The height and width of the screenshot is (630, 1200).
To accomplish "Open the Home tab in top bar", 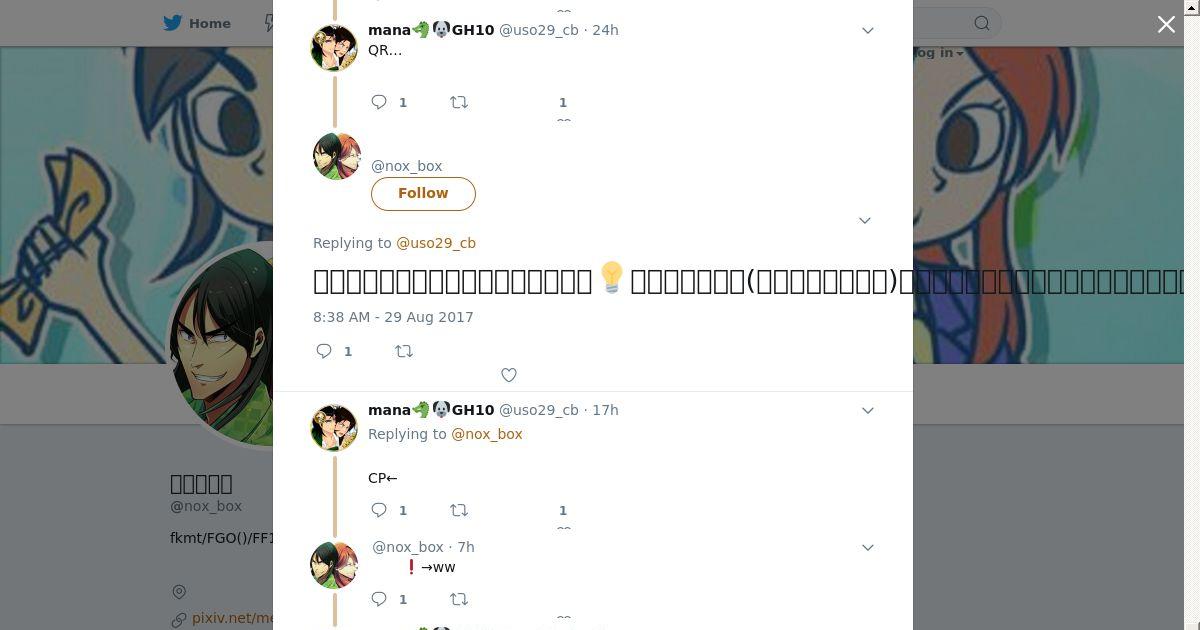I will point(198,23).
